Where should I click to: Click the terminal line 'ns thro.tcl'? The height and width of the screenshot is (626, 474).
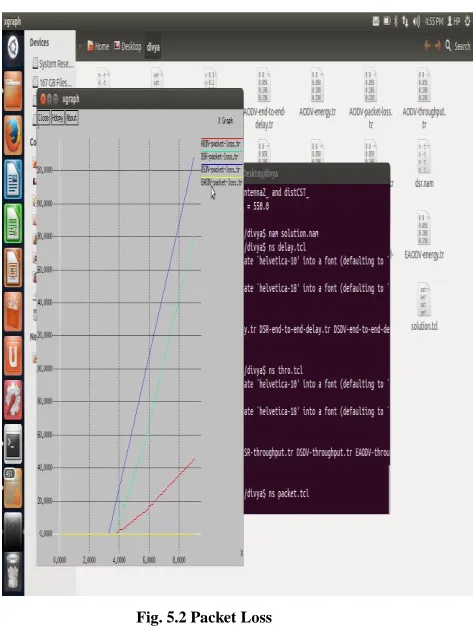274,370
